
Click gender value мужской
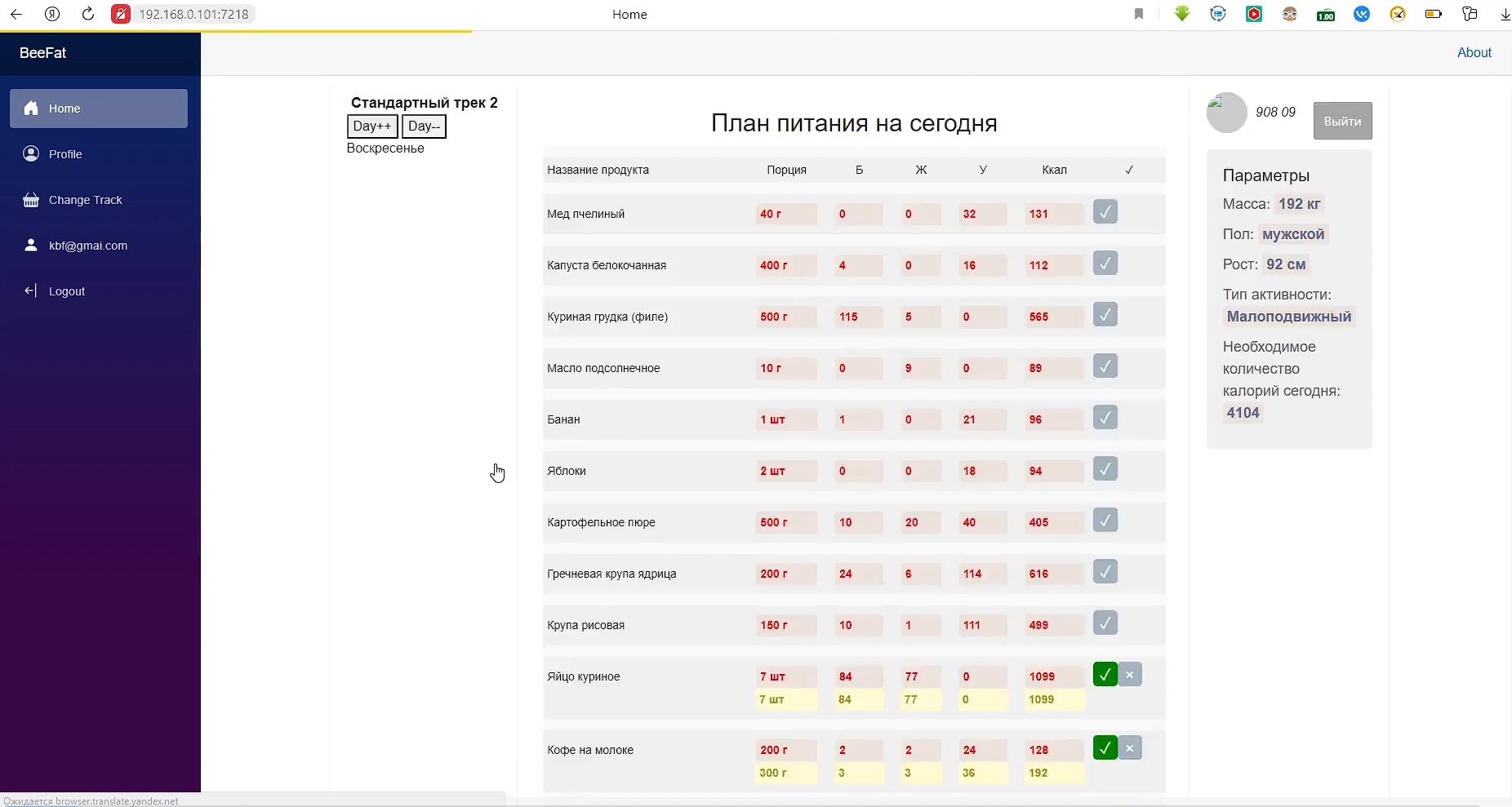[1293, 234]
